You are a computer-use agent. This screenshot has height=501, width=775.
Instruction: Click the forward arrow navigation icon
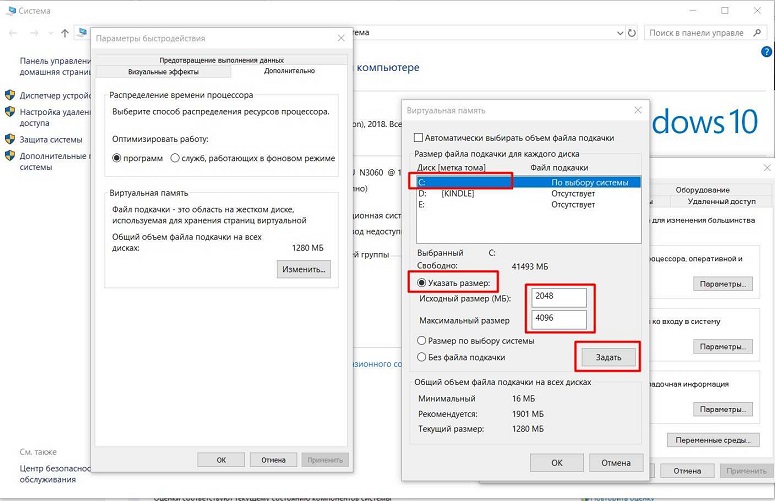(34, 33)
